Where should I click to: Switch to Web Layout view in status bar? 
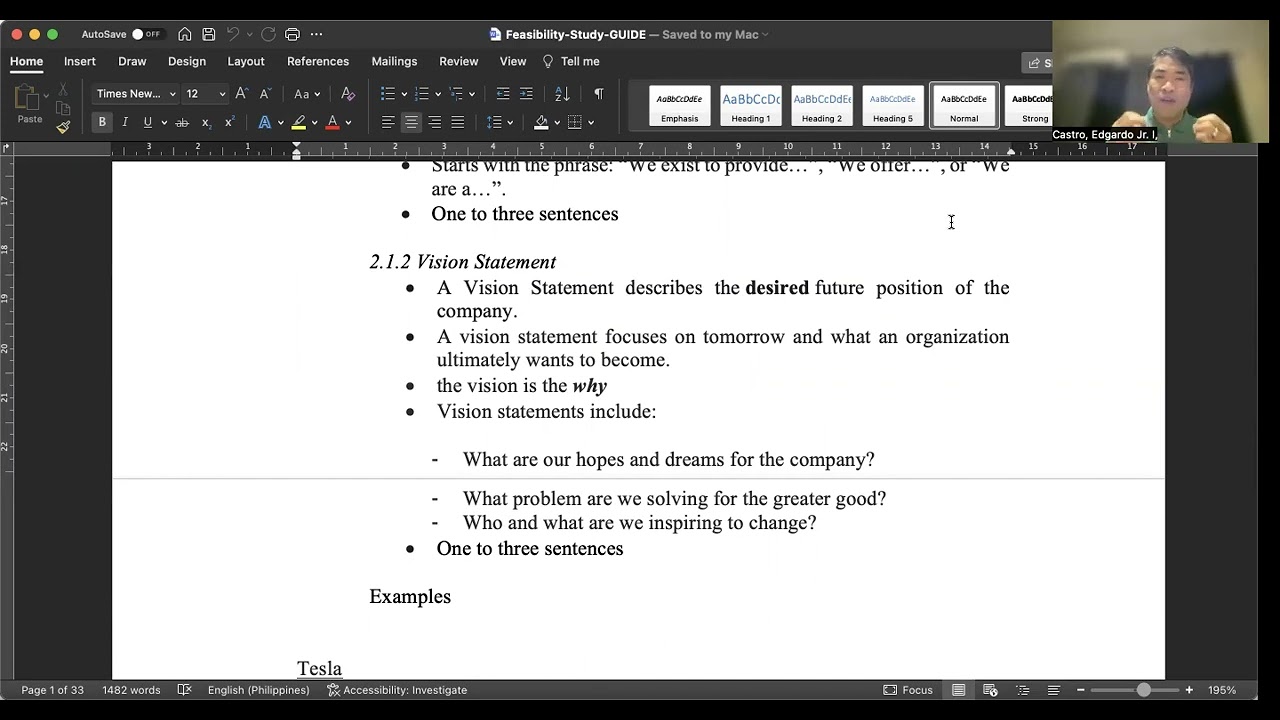tap(991, 690)
